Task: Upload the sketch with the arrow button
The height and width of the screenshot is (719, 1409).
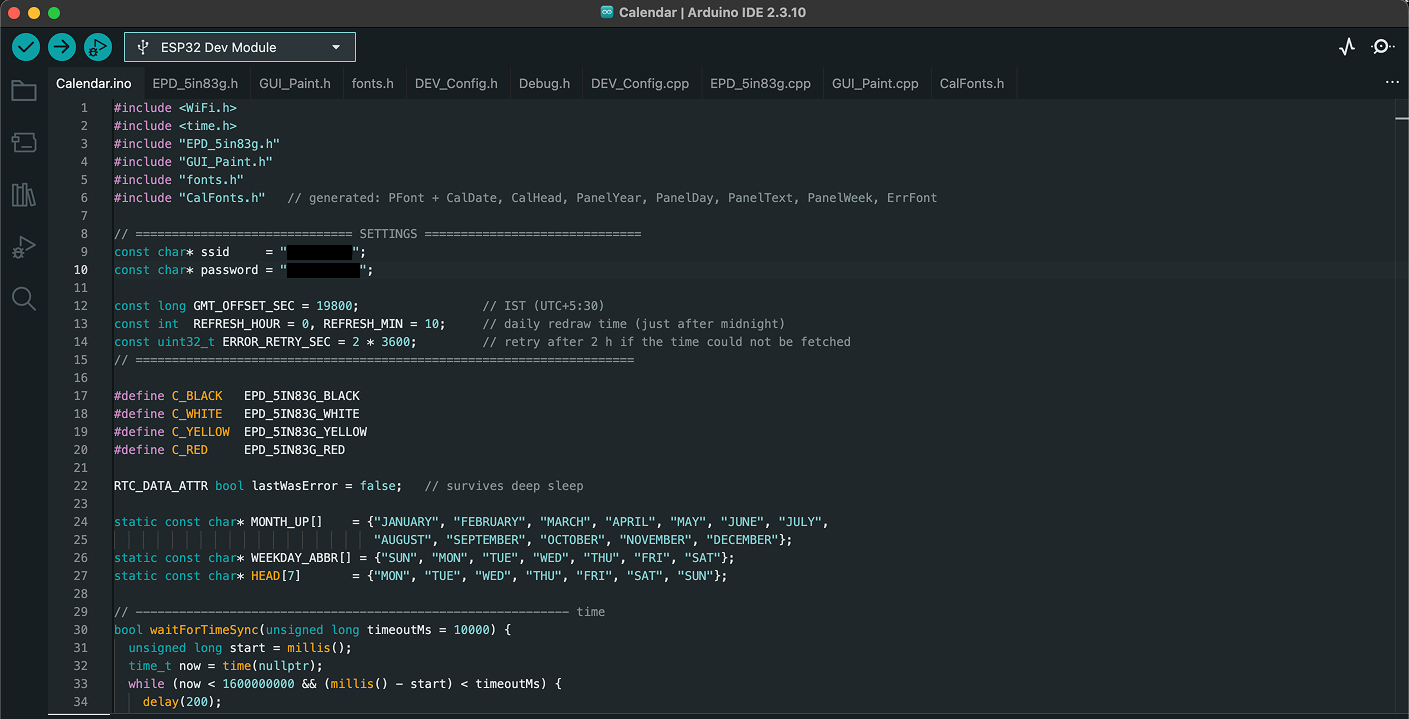Action: coord(62,47)
